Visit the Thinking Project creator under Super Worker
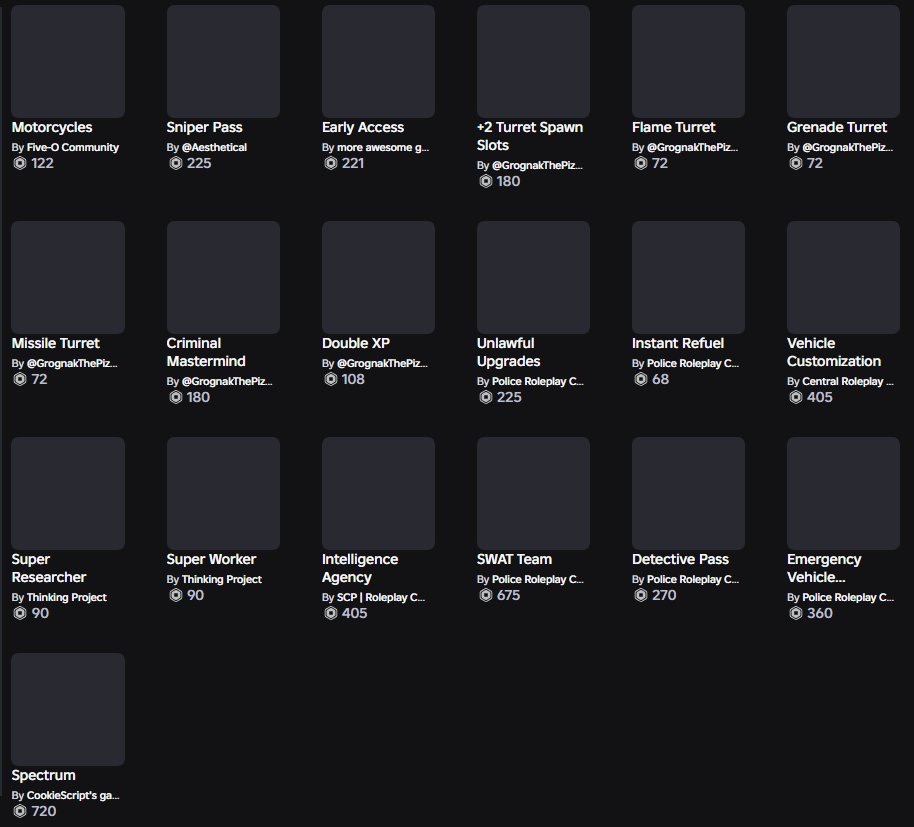Image resolution: width=914 pixels, height=827 pixels. (x=222, y=579)
